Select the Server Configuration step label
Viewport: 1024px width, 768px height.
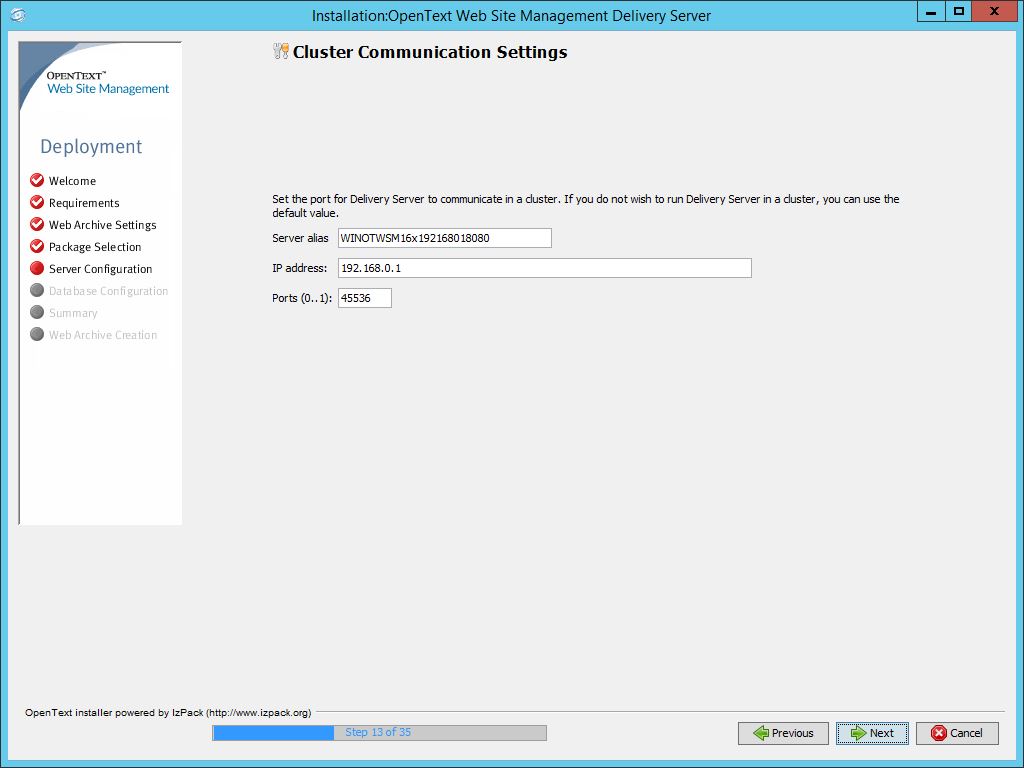[x=101, y=269]
